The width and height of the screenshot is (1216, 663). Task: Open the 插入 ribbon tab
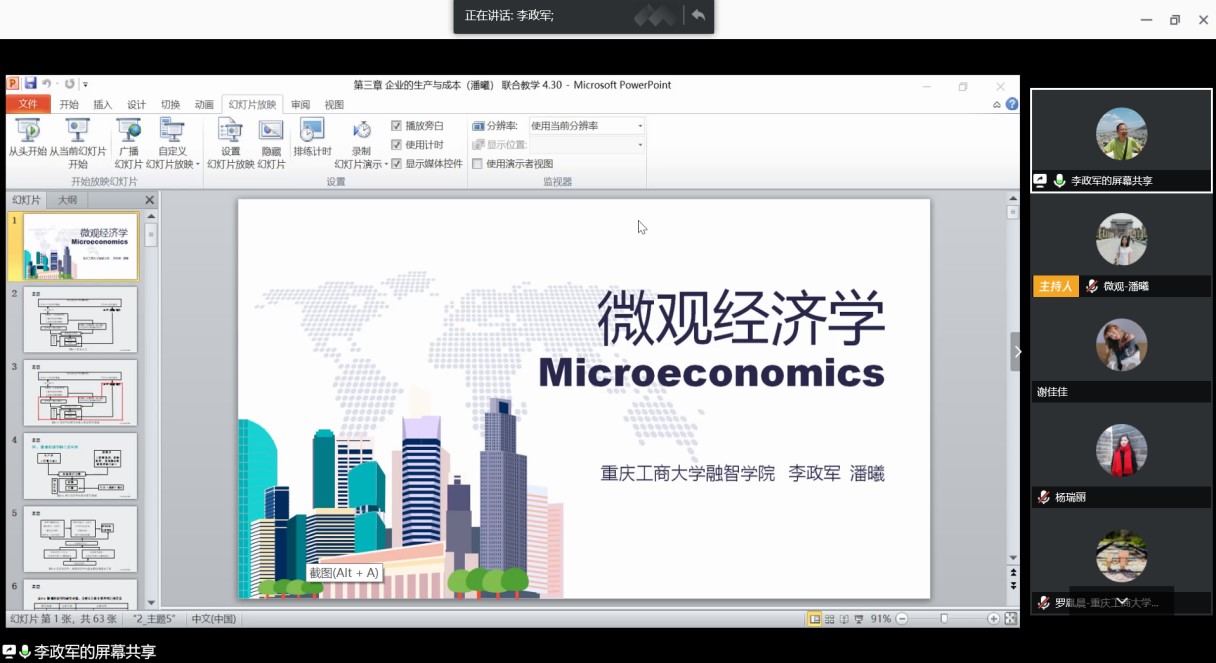(x=103, y=105)
